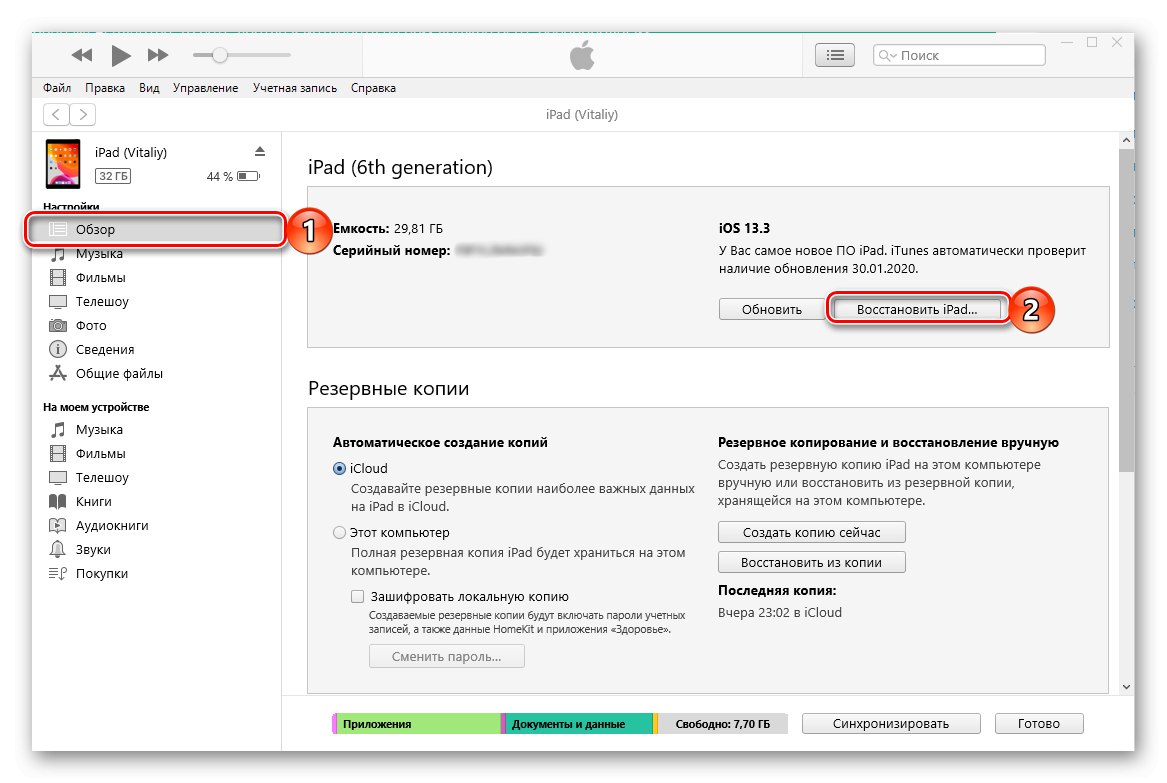This screenshot has width=1167, height=783.
Task: Open the Учетная запись menu
Action: (295, 88)
